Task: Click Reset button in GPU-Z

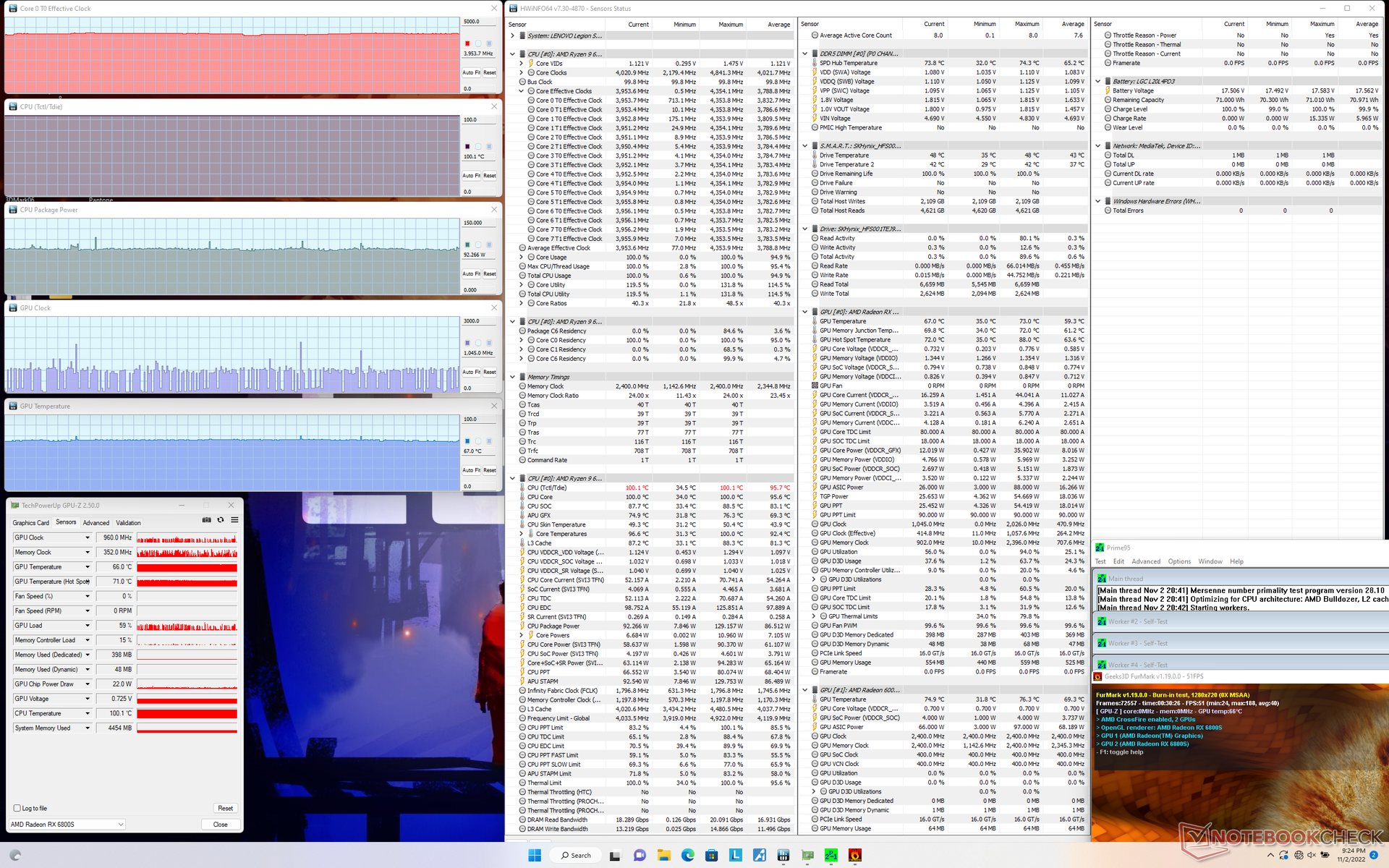Action: click(226, 808)
